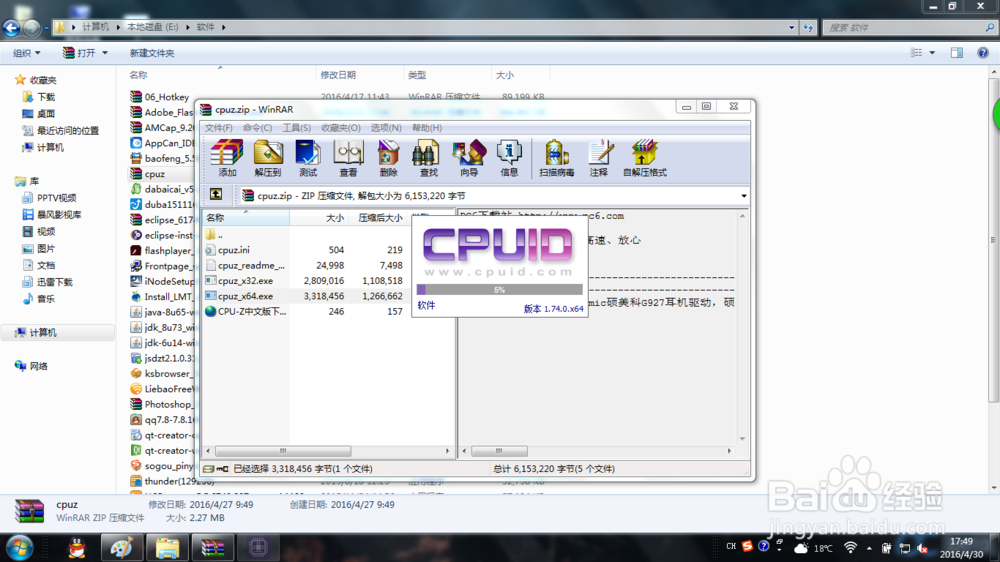Open the 文件(F) menu in WinRAR
Screen dimensions: 1000x562
[219, 128]
